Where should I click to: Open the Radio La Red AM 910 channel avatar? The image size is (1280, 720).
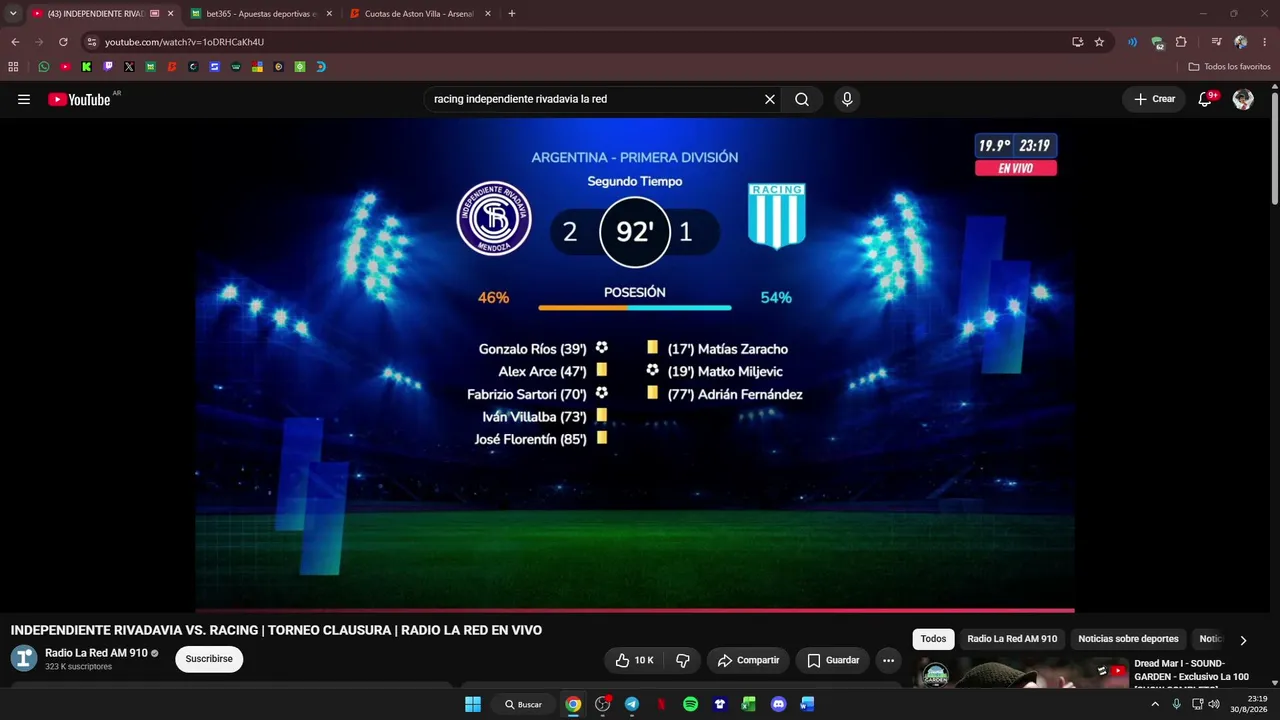tap(24, 658)
